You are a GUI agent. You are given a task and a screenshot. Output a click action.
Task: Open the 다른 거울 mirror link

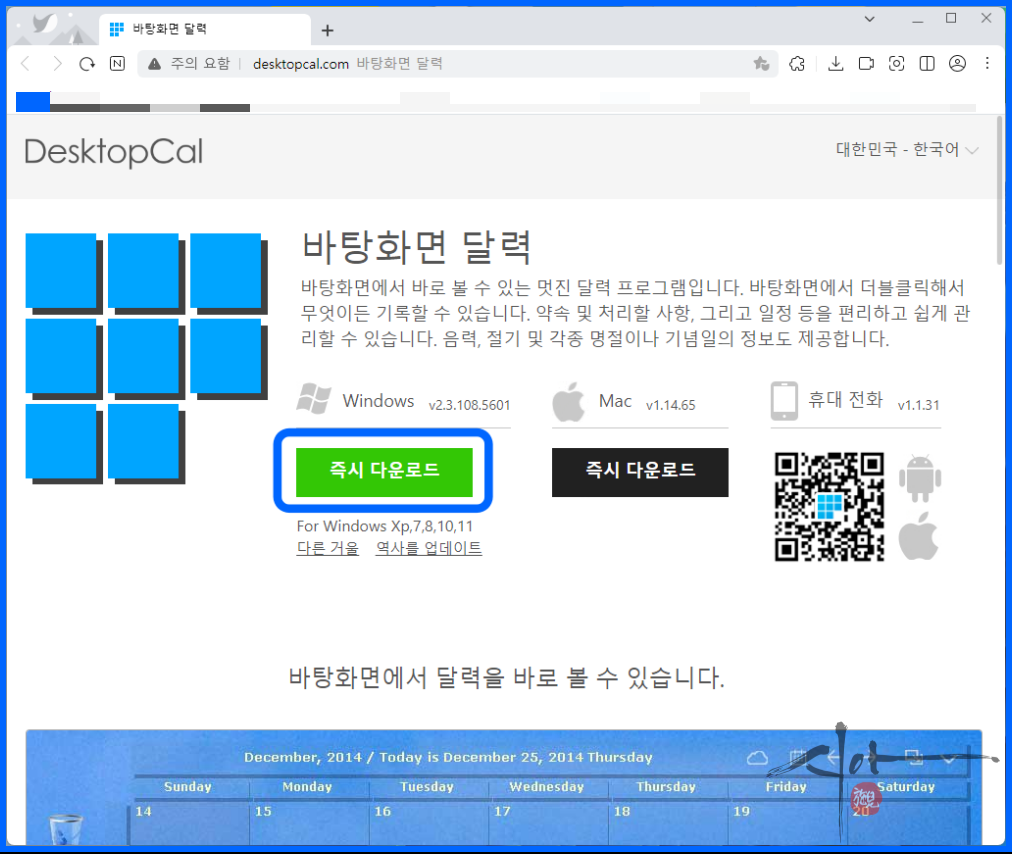pos(327,549)
